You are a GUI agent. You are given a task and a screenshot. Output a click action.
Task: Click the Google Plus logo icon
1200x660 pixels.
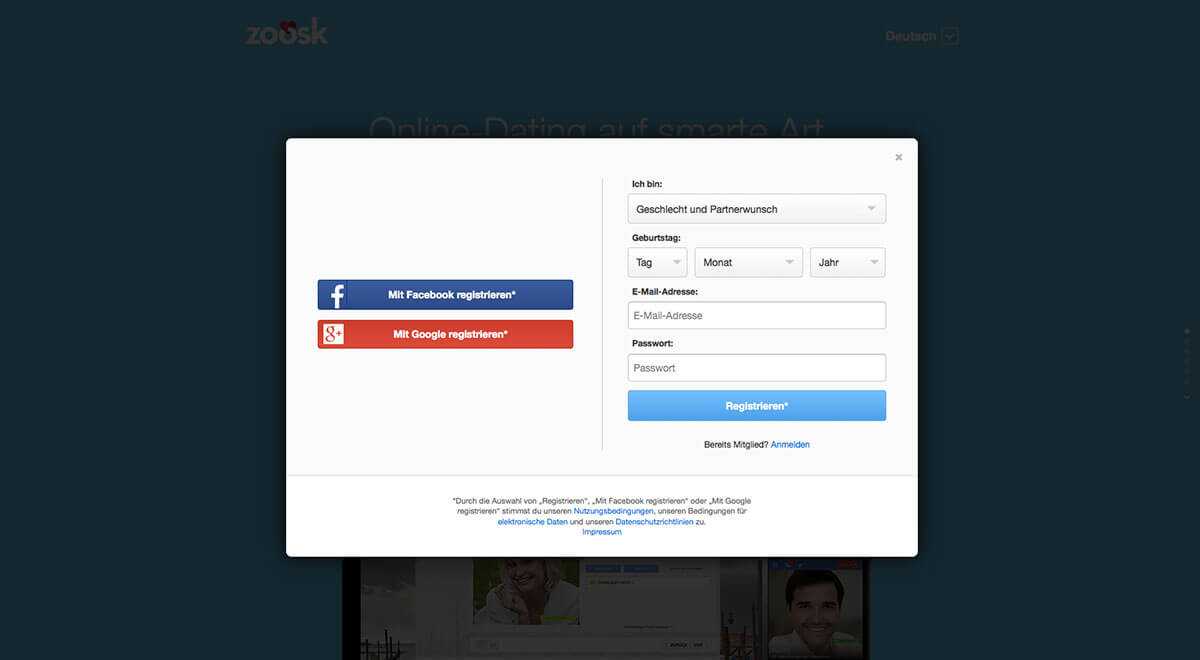click(334, 334)
